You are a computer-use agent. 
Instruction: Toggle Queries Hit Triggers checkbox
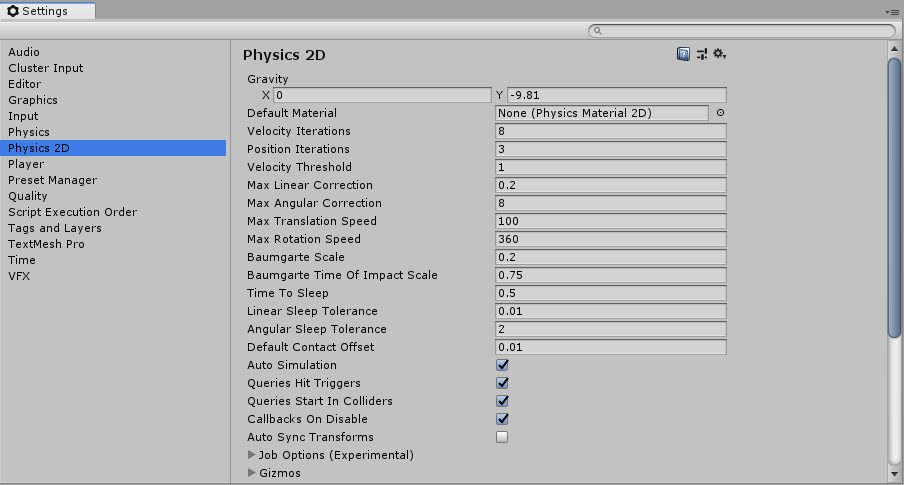[x=502, y=383]
